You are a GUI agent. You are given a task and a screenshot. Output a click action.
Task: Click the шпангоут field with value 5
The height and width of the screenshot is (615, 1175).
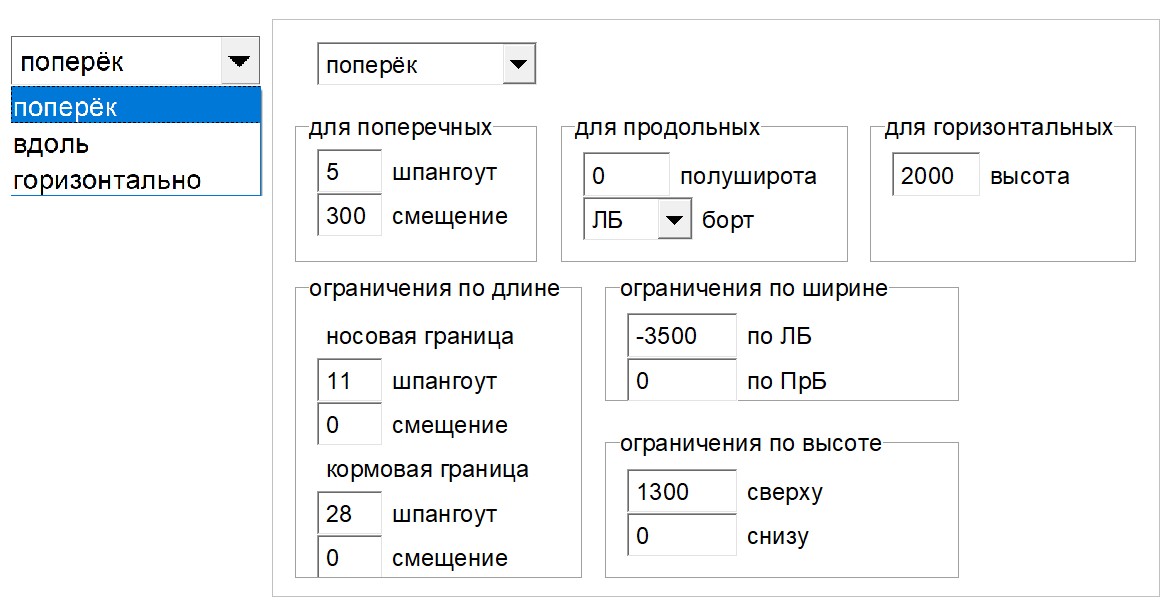(349, 172)
